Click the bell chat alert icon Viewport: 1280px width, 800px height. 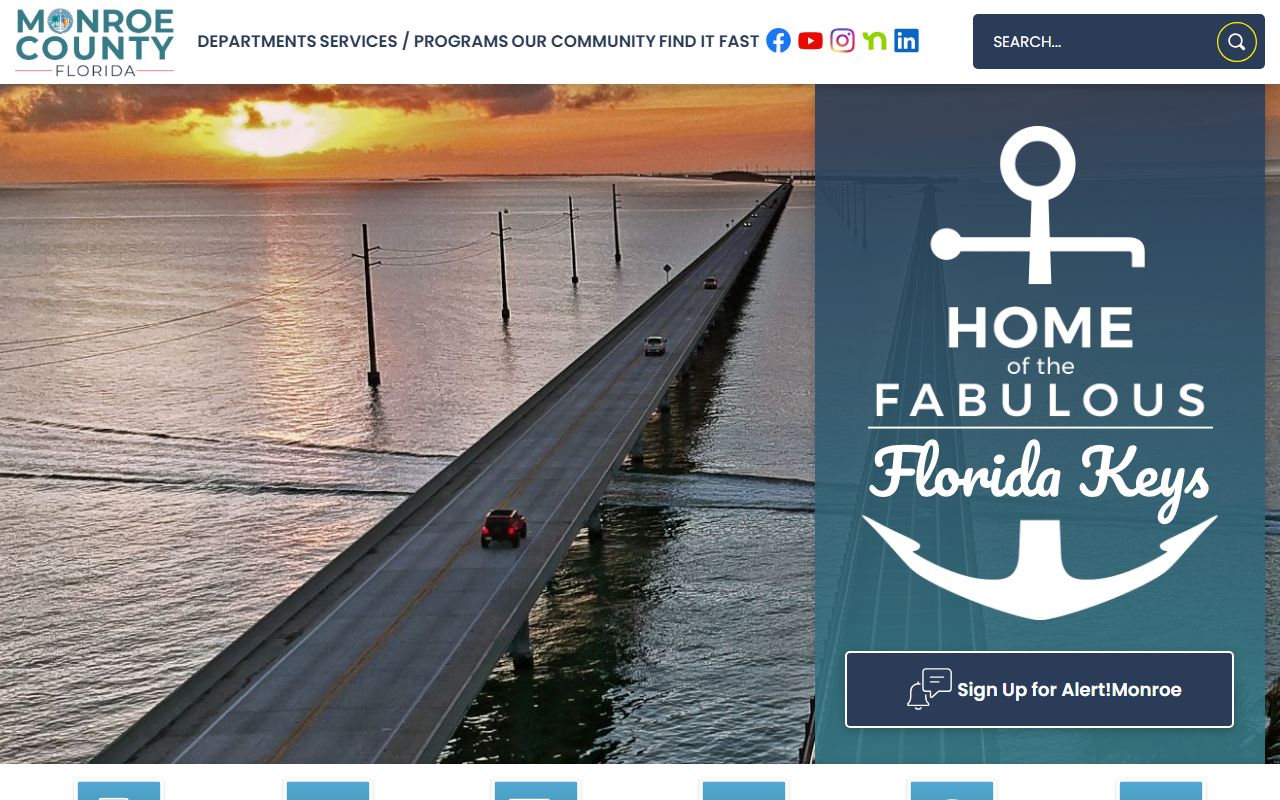(929, 689)
